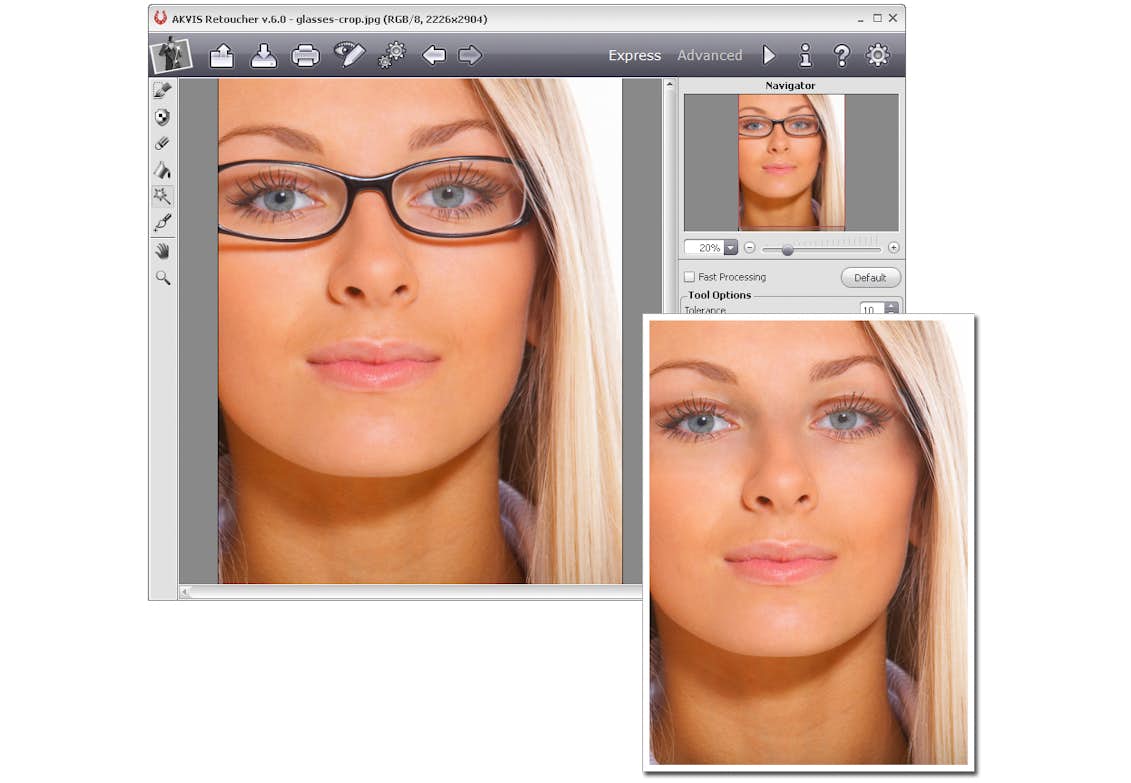The height and width of the screenshot is (783, 1131).
Task: Open the 20% zoom dropdown
Action: pos(730,248)
